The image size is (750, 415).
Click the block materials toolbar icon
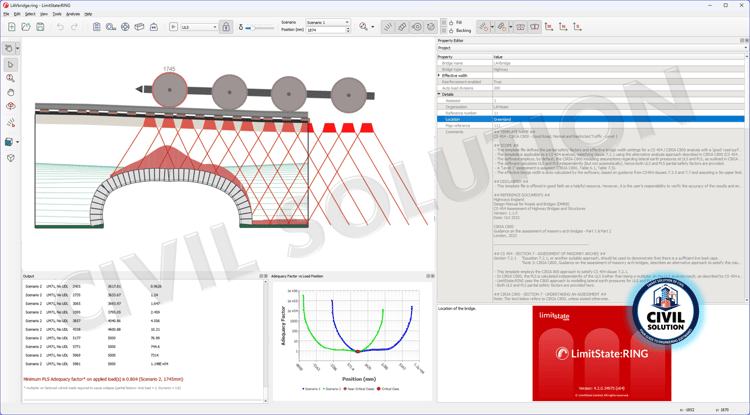point(139,27)
